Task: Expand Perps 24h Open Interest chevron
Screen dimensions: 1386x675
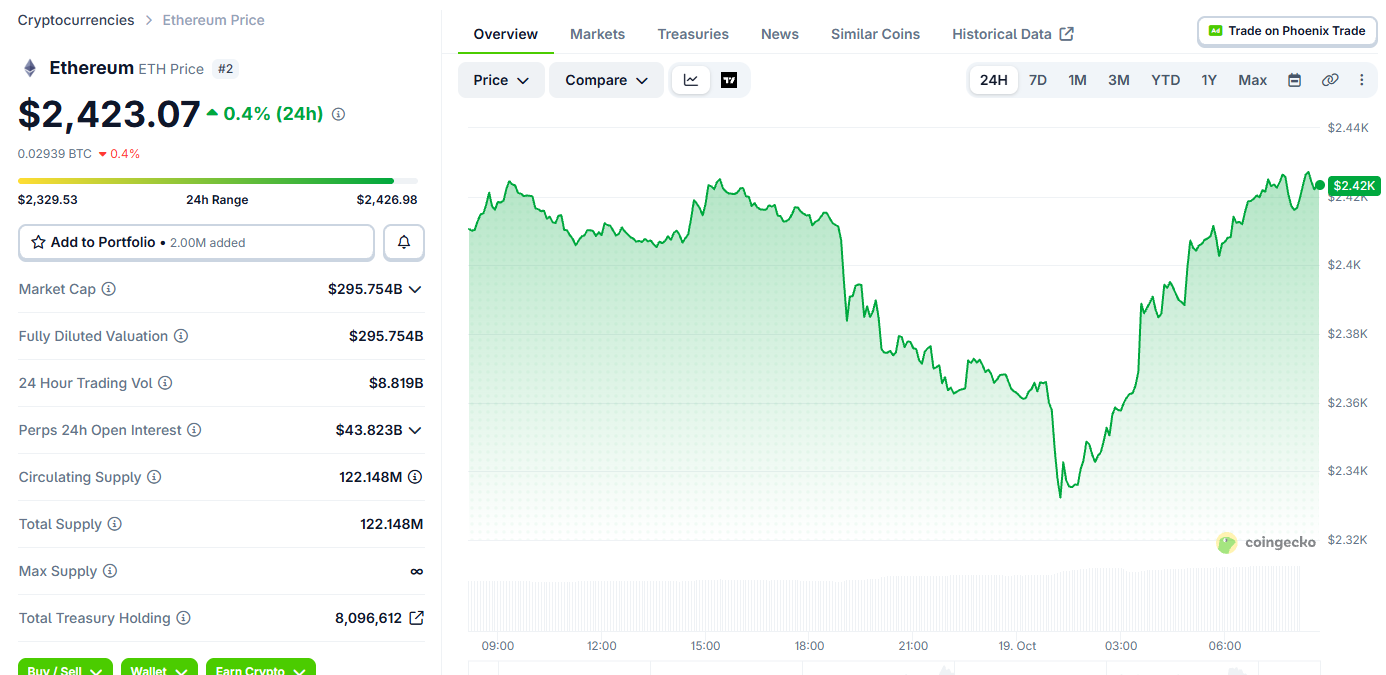Action: point(415,430)
